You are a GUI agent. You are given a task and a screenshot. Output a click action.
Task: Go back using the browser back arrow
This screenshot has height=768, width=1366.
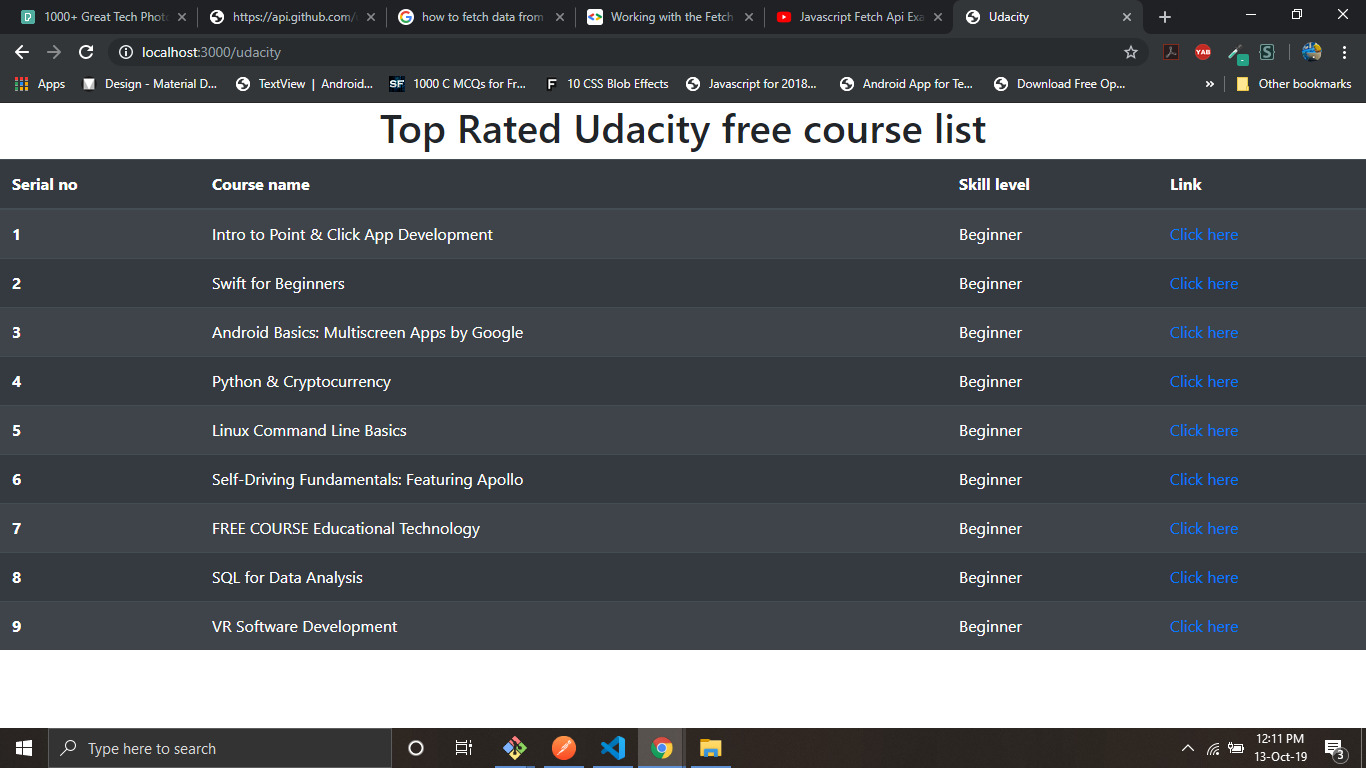(x=22, y=52)
